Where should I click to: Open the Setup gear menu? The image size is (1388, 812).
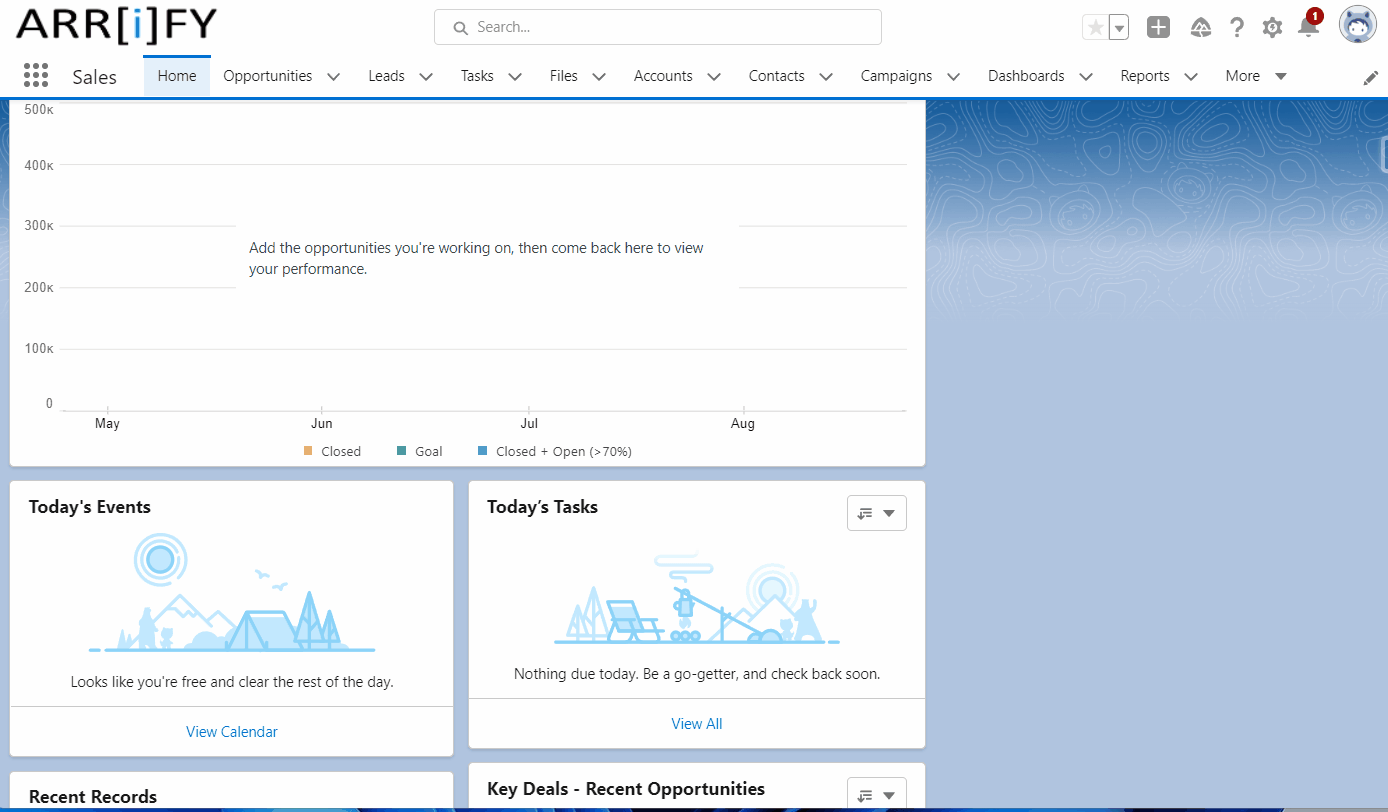[1272, 28]
